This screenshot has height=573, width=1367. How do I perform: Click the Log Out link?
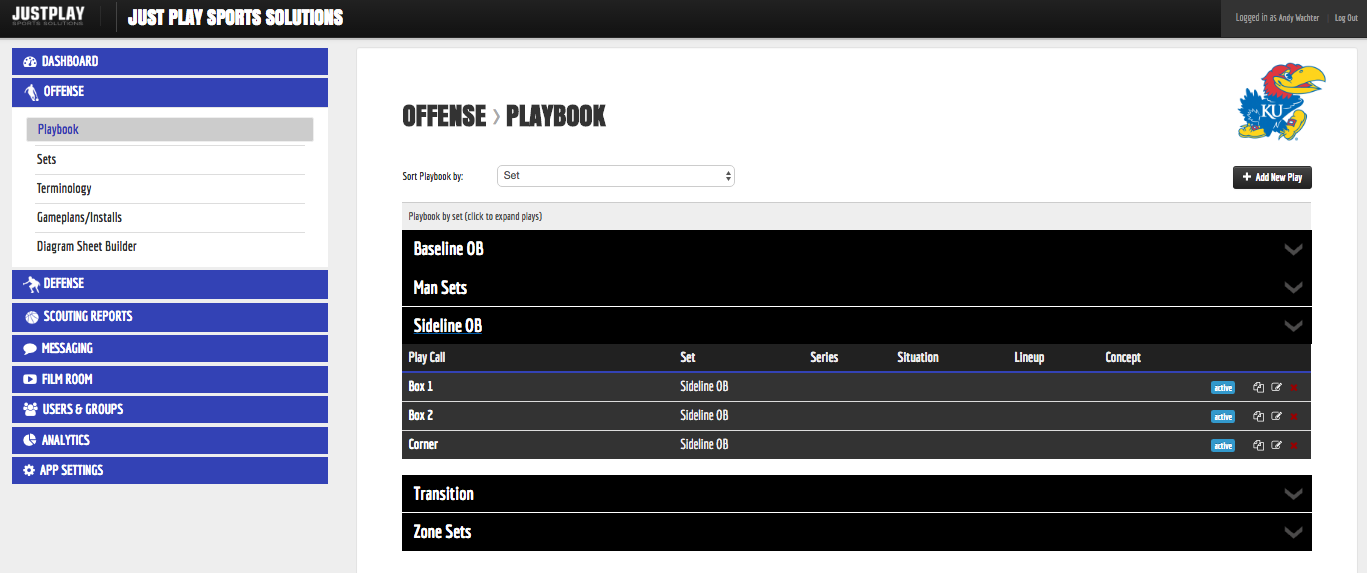[1346, 18]
